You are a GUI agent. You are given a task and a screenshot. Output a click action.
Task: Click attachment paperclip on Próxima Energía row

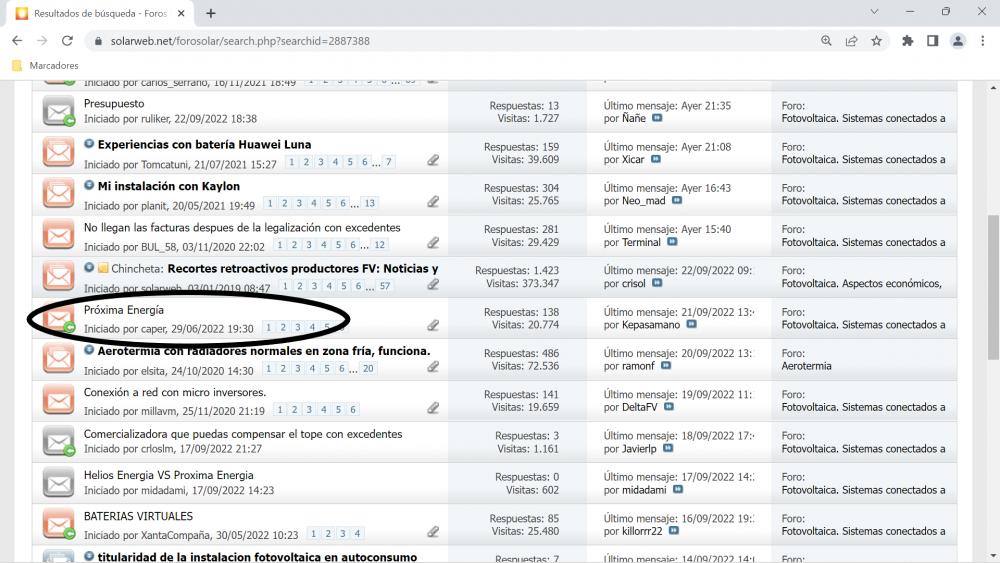[433, 325]
